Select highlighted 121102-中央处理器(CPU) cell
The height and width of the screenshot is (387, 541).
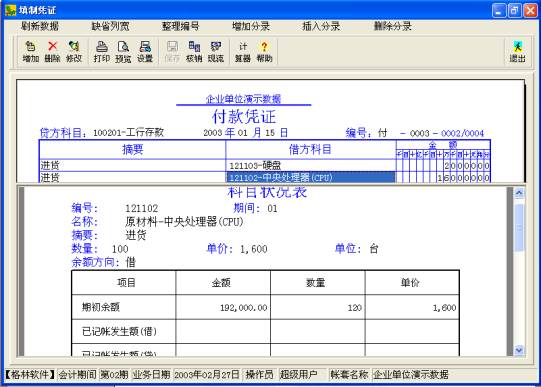(311, 177)
